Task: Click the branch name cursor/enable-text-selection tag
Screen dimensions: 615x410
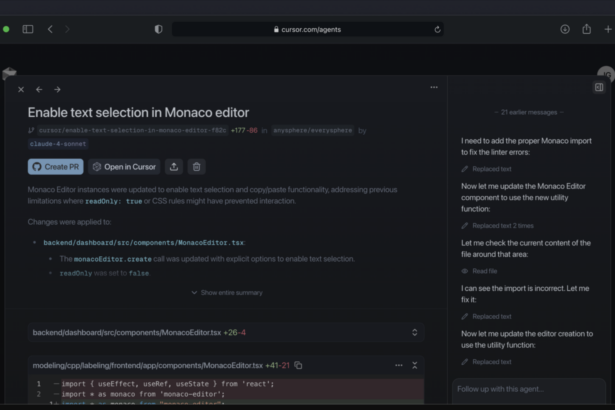Action: 133,130
